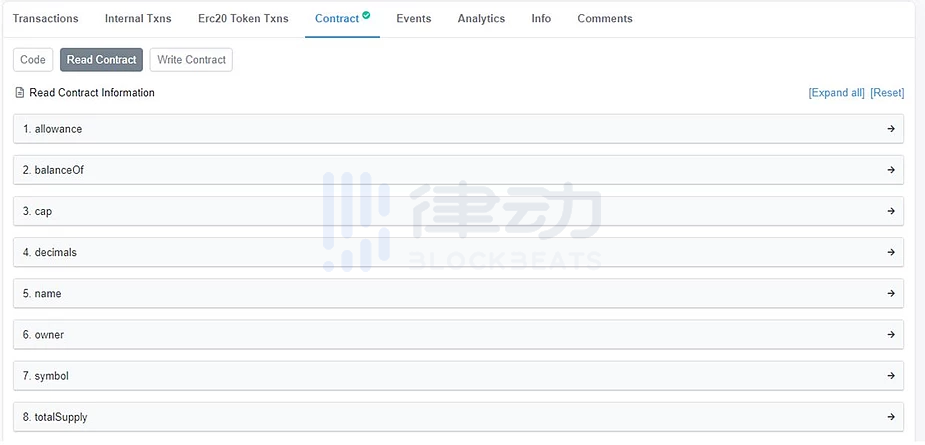Go to the Events tab
This screenshot has height=445, width=925.
(414, 19)
